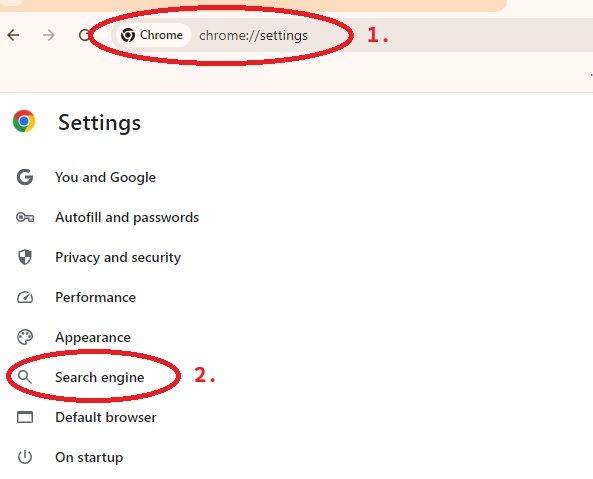Click the key icon for Autofill

tap(25, 217)
